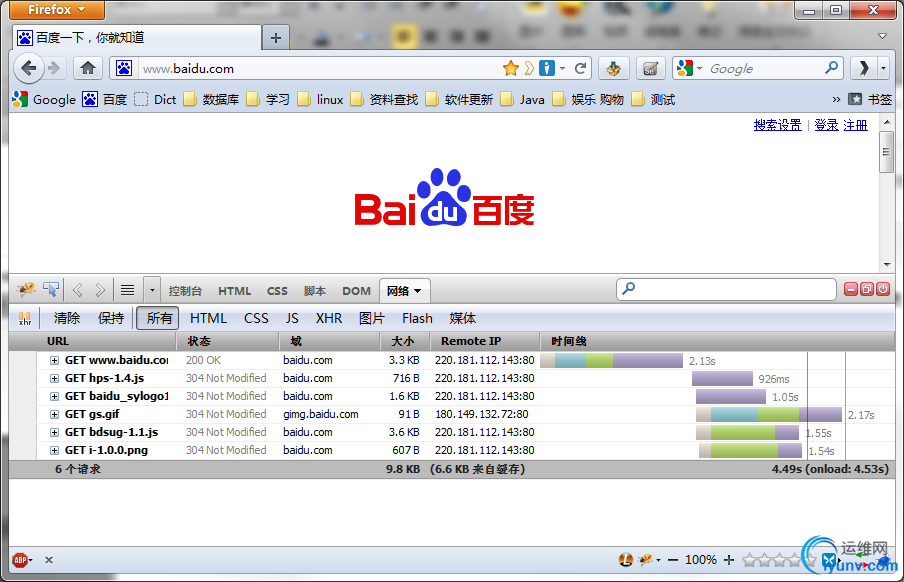Zoom in with the plus icon

click(729, 560)
